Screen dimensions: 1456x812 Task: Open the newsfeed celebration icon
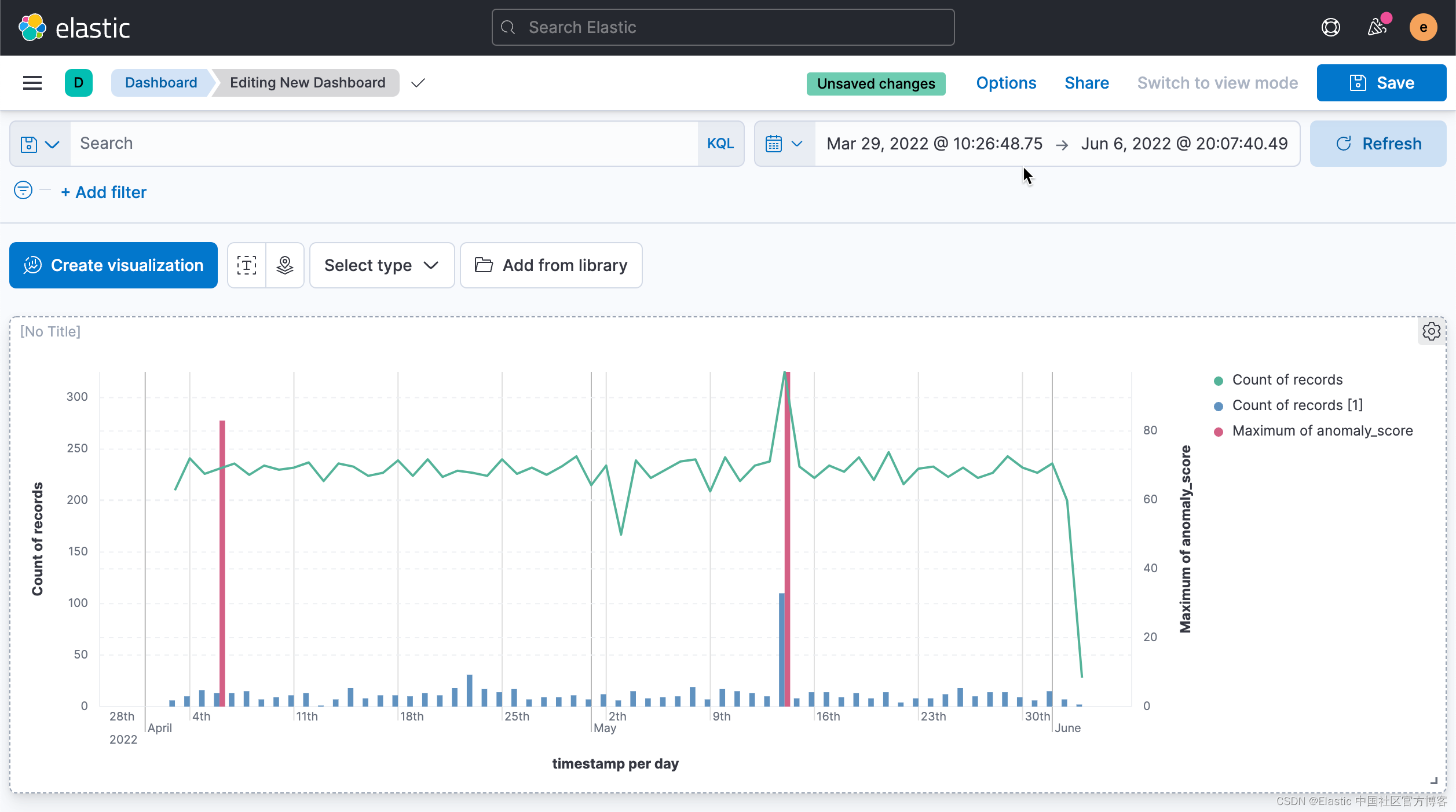tap(1377, 27)
